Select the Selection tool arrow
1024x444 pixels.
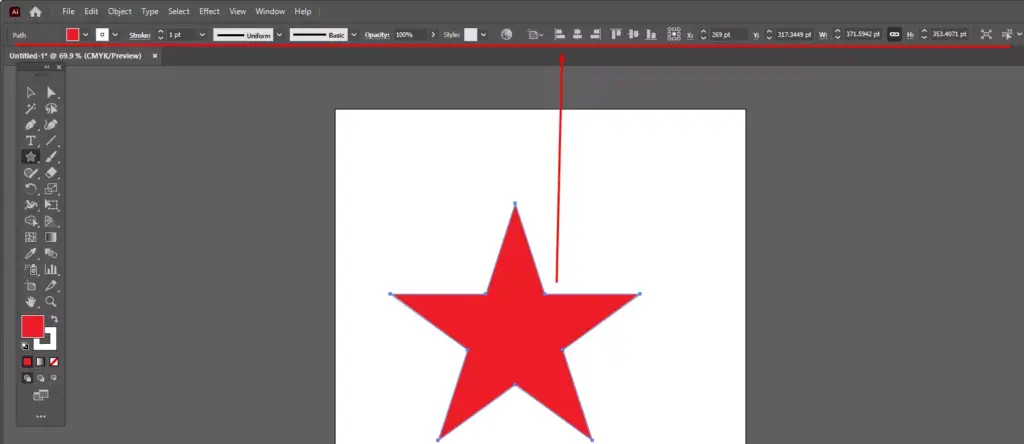coord(31,92)
